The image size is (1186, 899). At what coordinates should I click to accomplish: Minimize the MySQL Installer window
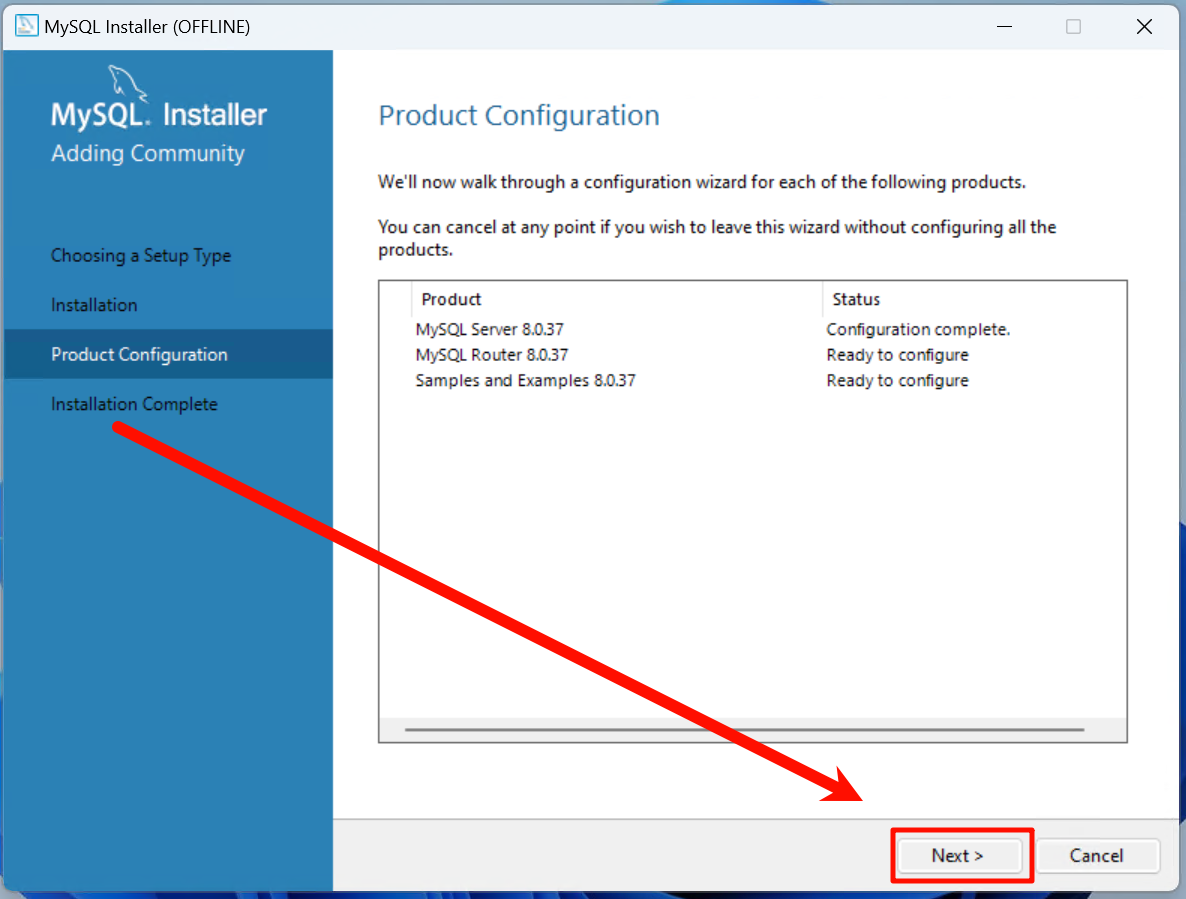click(x=1004, y=26)
